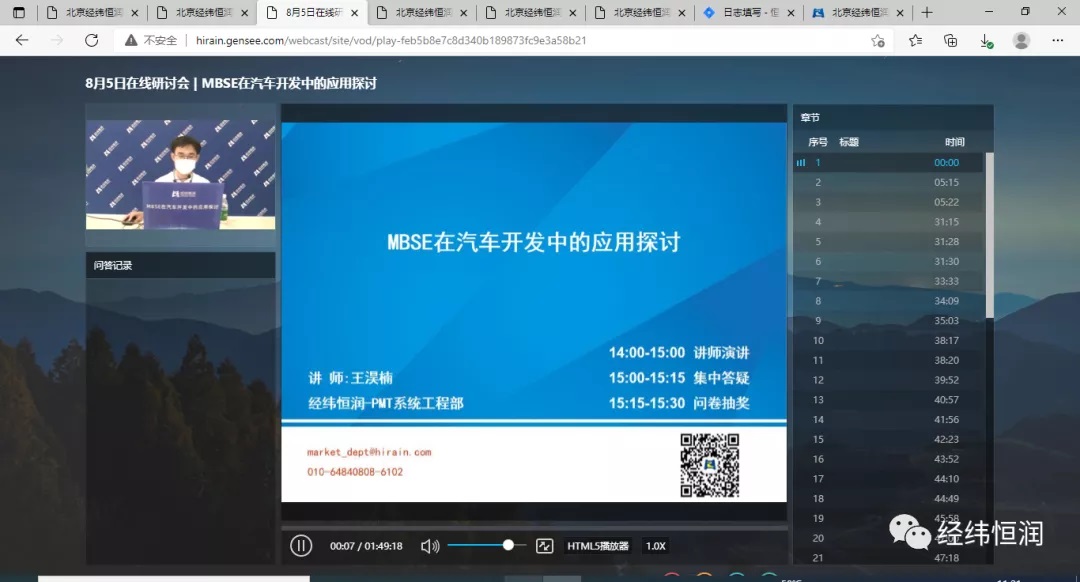1080x582 pixels.
Task: Click the 标题 column header
Action: tap(849, 142)
